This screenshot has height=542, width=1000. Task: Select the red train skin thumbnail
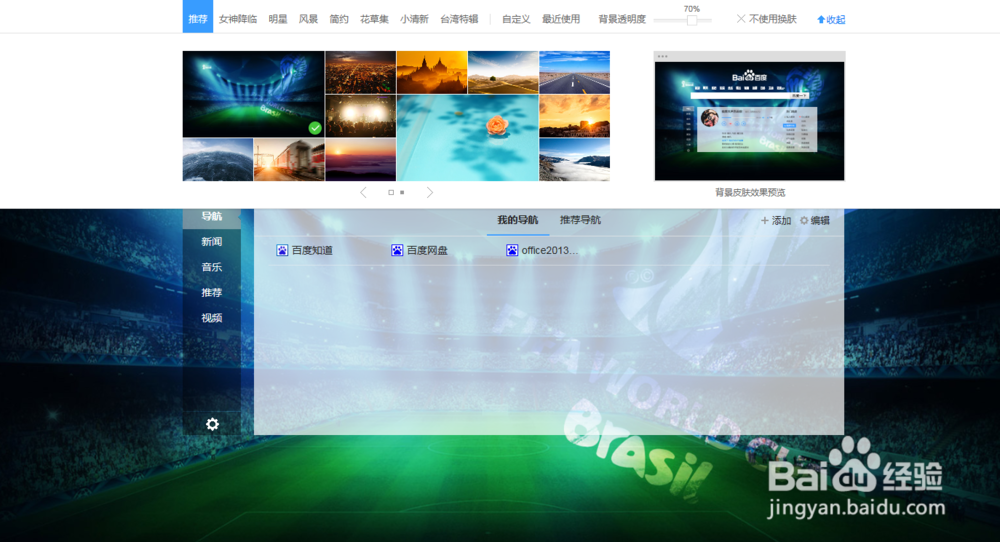[x=289, y=159]
